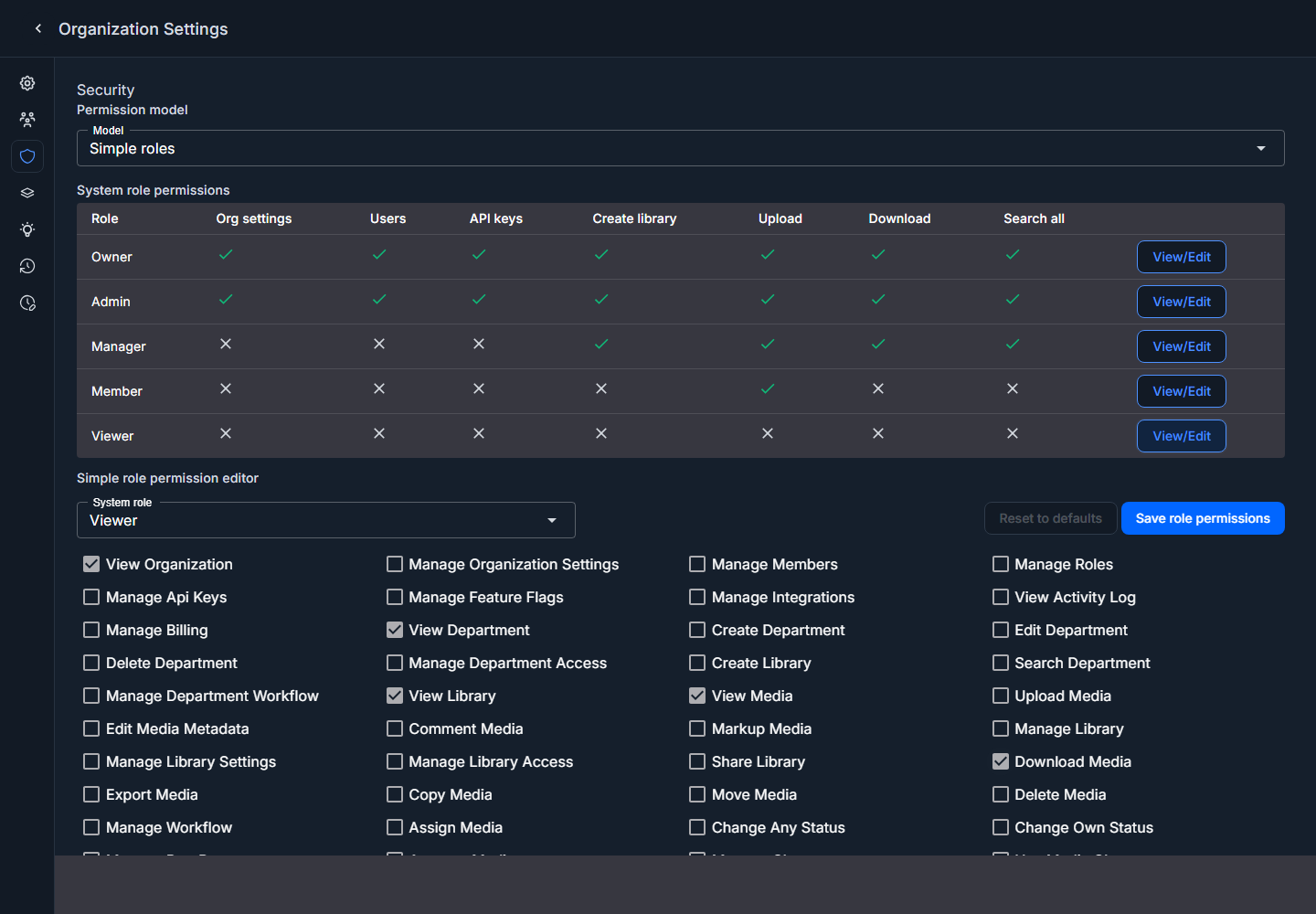Image resolution: width=1316 pixels, height=914 pixels.
Task: Click Save role permissions button
Action: pos(1203,518)
